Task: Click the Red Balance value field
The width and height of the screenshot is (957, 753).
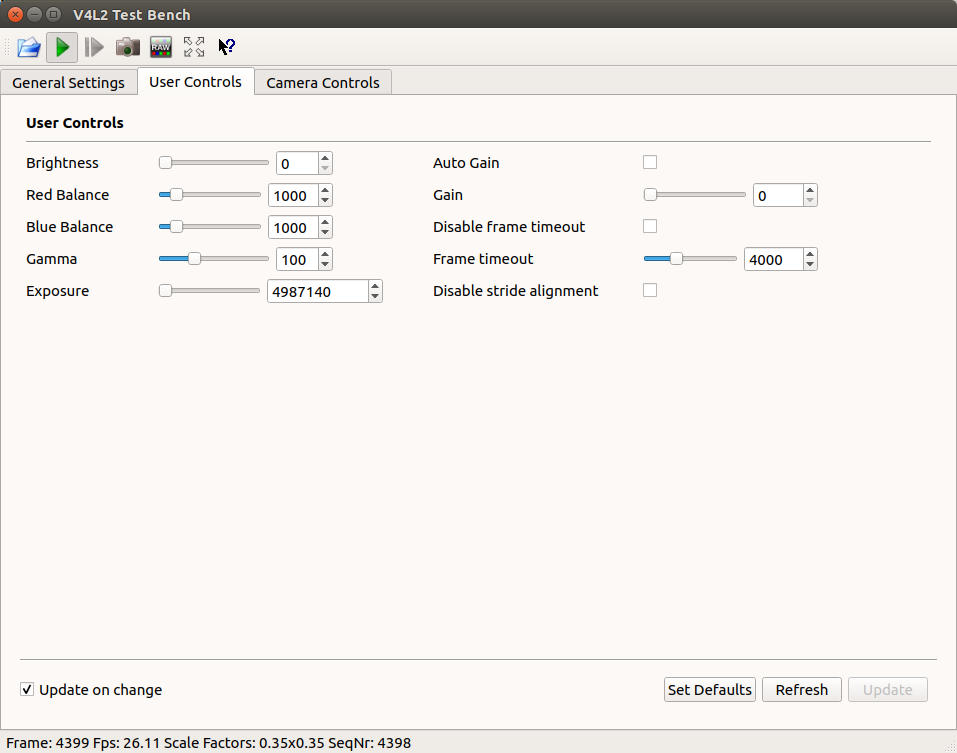Action: (x=293, y=195)
